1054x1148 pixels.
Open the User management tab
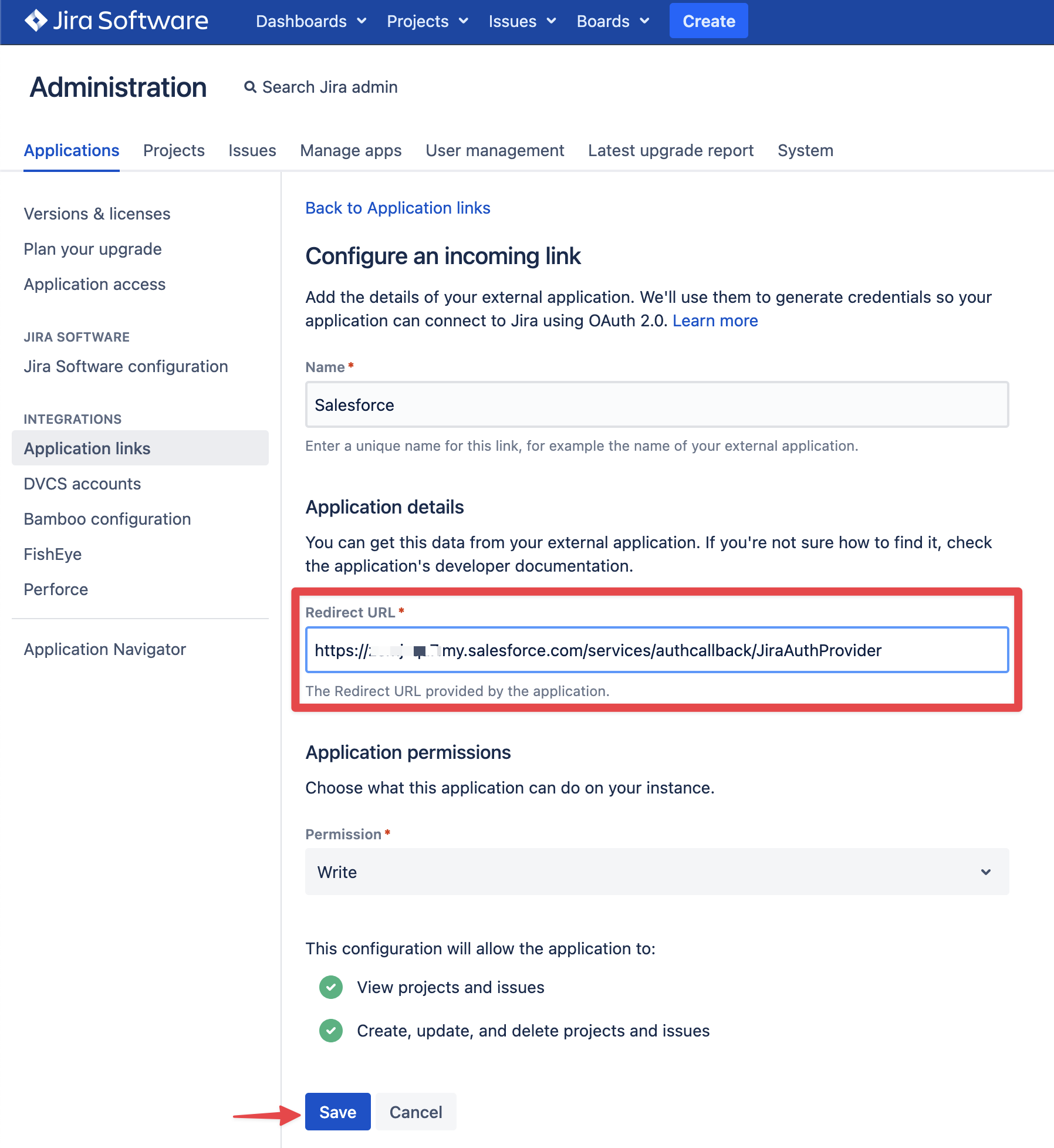[495, 151]
